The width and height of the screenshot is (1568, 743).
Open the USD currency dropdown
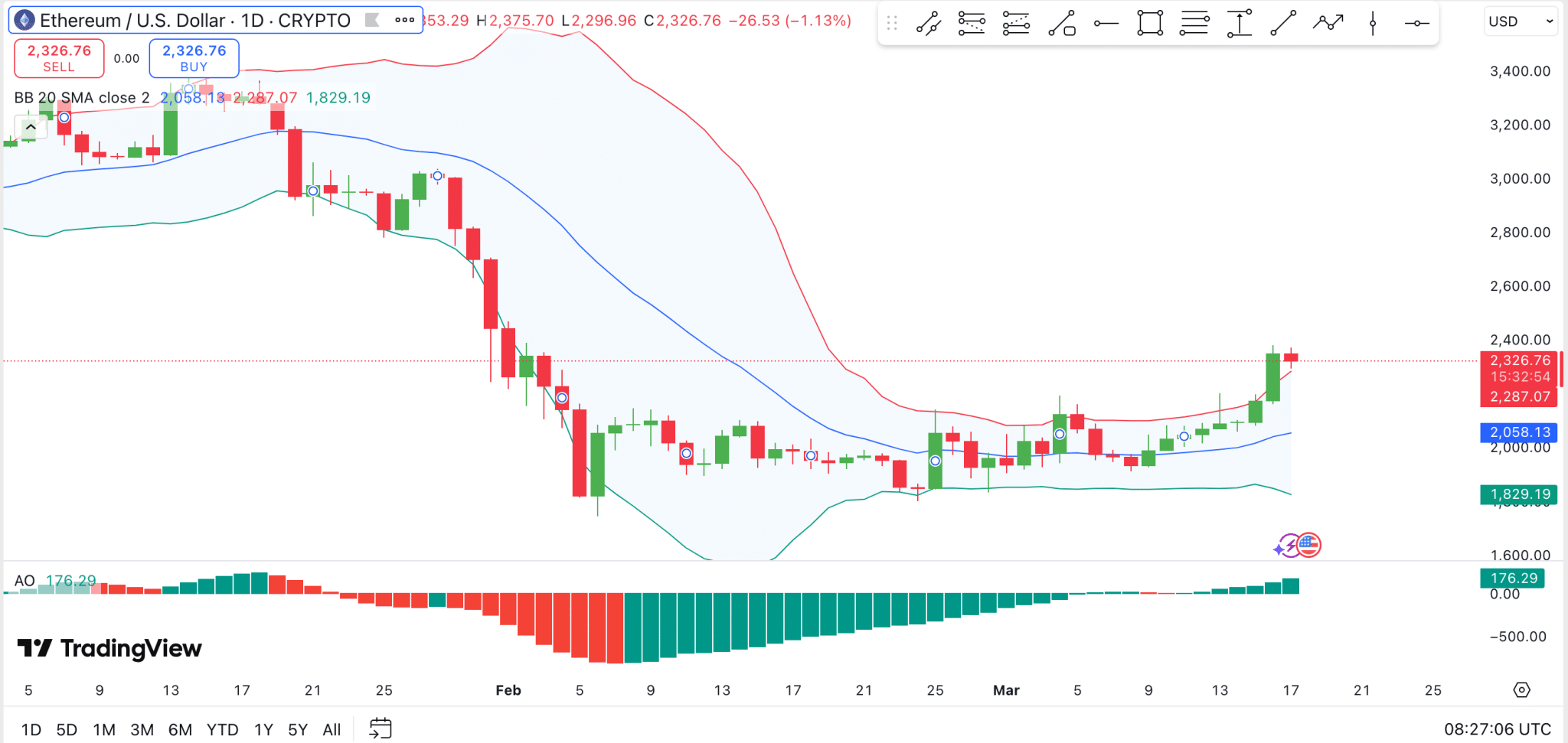pos(1521,21)
